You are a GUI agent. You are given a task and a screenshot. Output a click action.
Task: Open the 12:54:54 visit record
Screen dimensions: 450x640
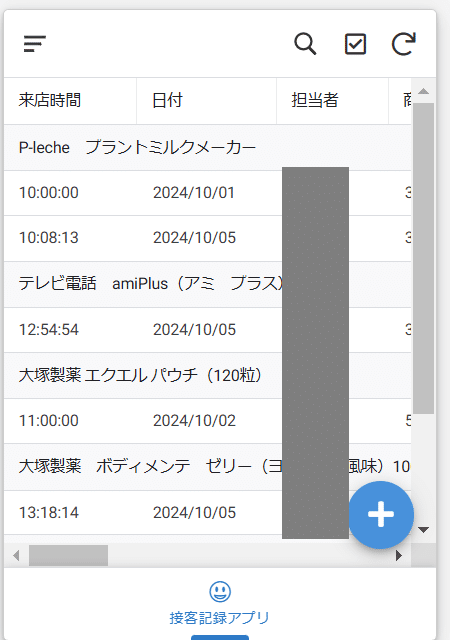49,329
